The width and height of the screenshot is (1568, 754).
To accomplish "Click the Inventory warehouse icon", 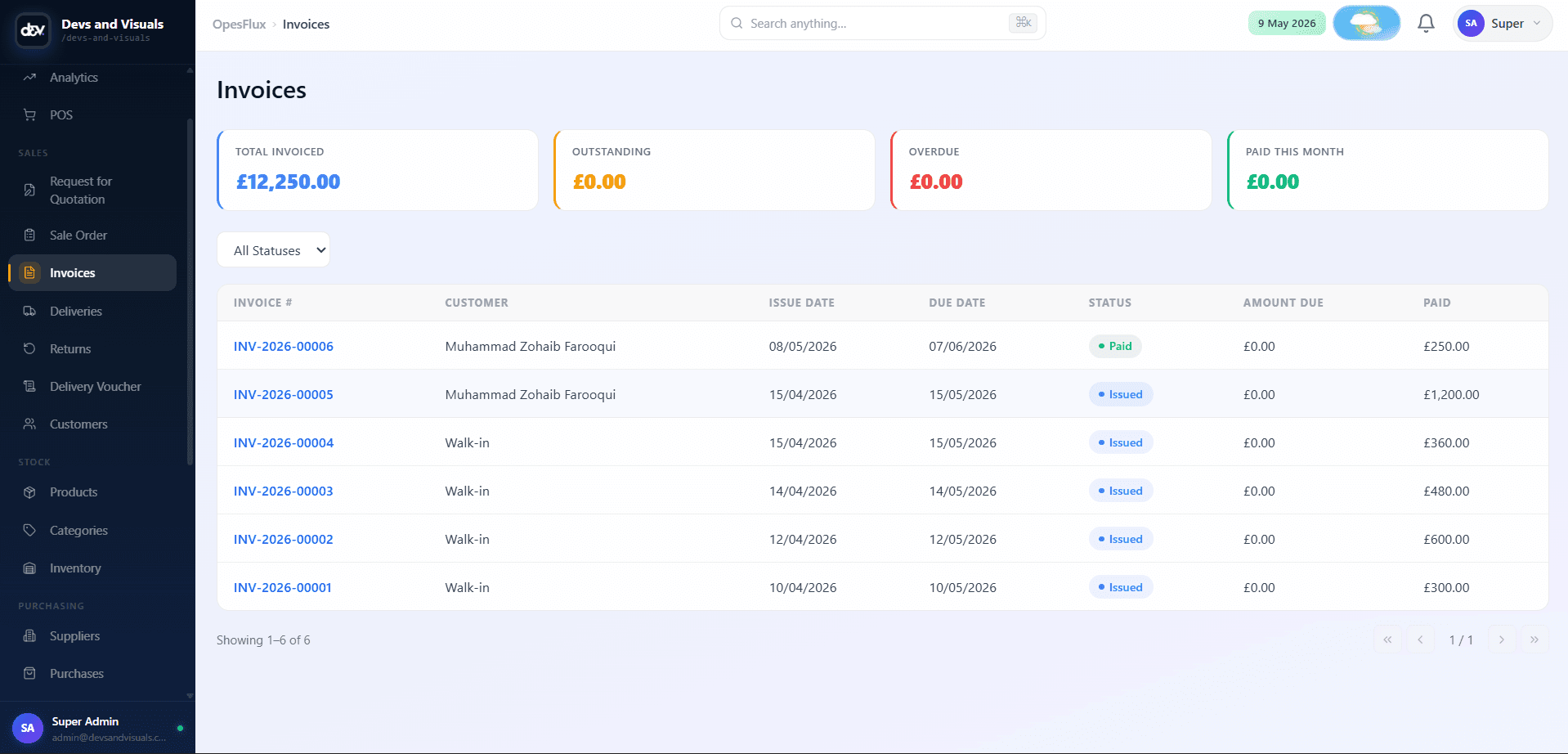I will click(x=29, y=568).
